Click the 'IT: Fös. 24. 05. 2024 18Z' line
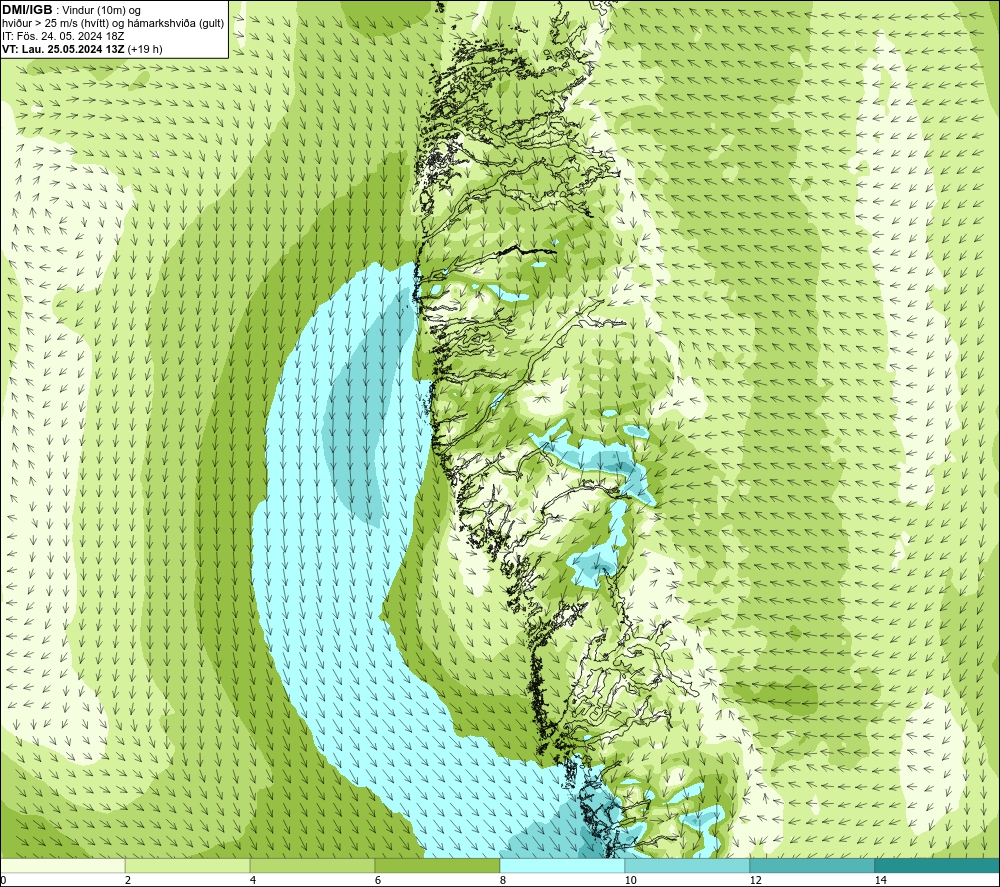 click(63, 36)
